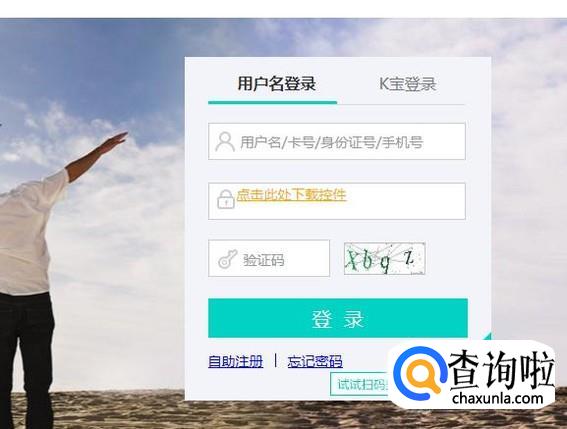This screenshot has width=567, height=429.
Task: Open the K宝登录 tab
Action: pos(408,84)
